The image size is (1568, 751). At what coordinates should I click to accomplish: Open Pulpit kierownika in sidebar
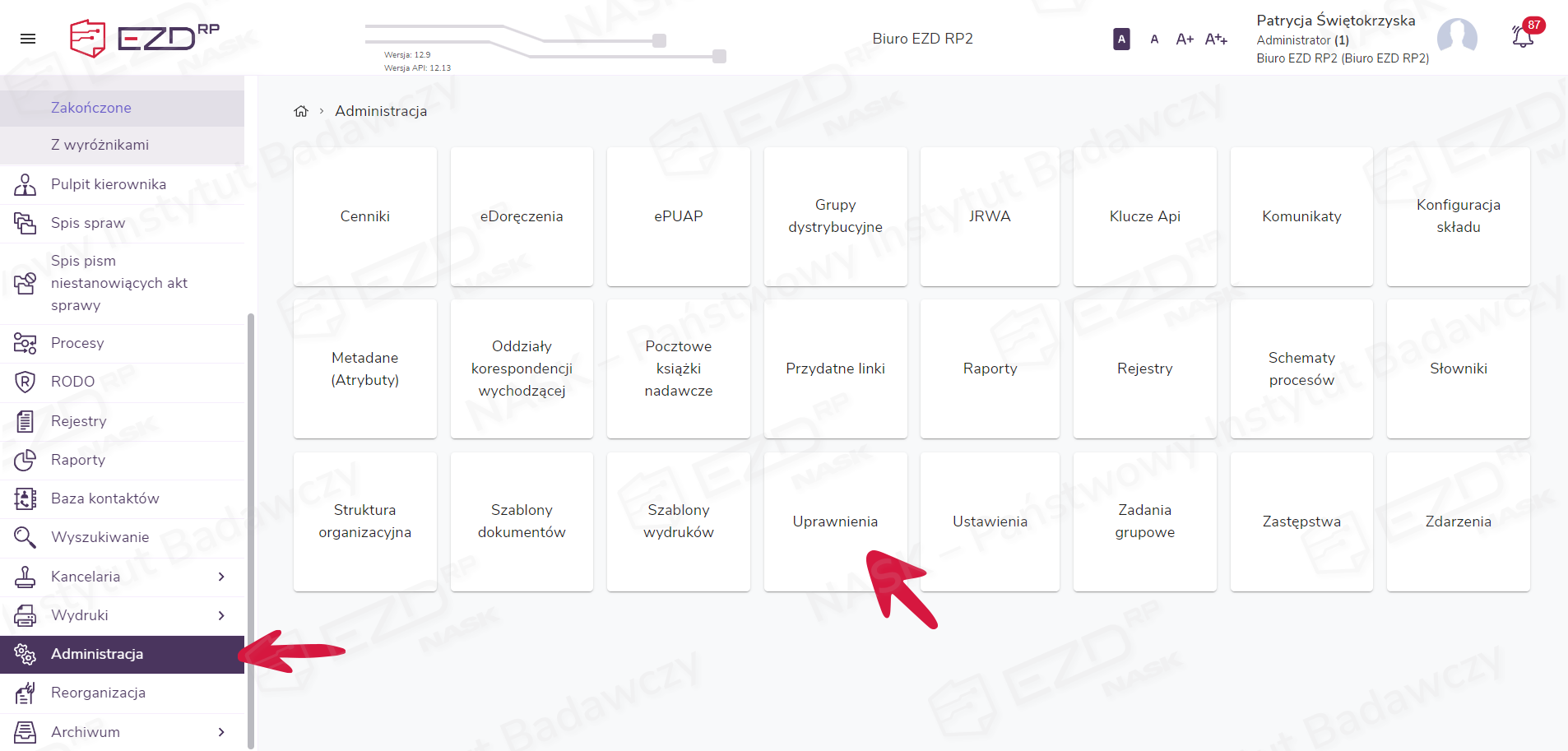click(109, 184)
